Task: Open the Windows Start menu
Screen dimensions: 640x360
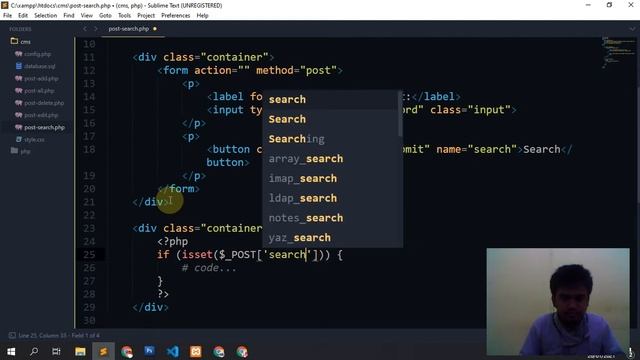Action: 11,351
